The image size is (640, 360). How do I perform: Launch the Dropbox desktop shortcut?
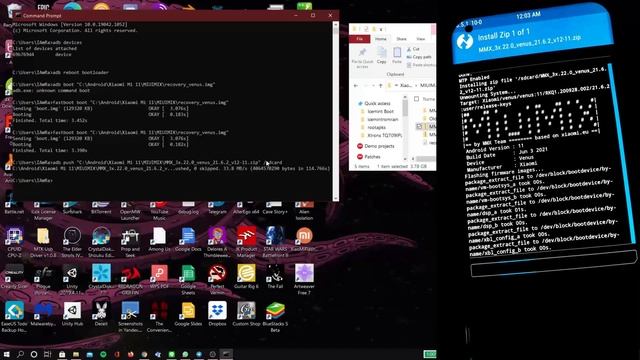click(217, 315)
